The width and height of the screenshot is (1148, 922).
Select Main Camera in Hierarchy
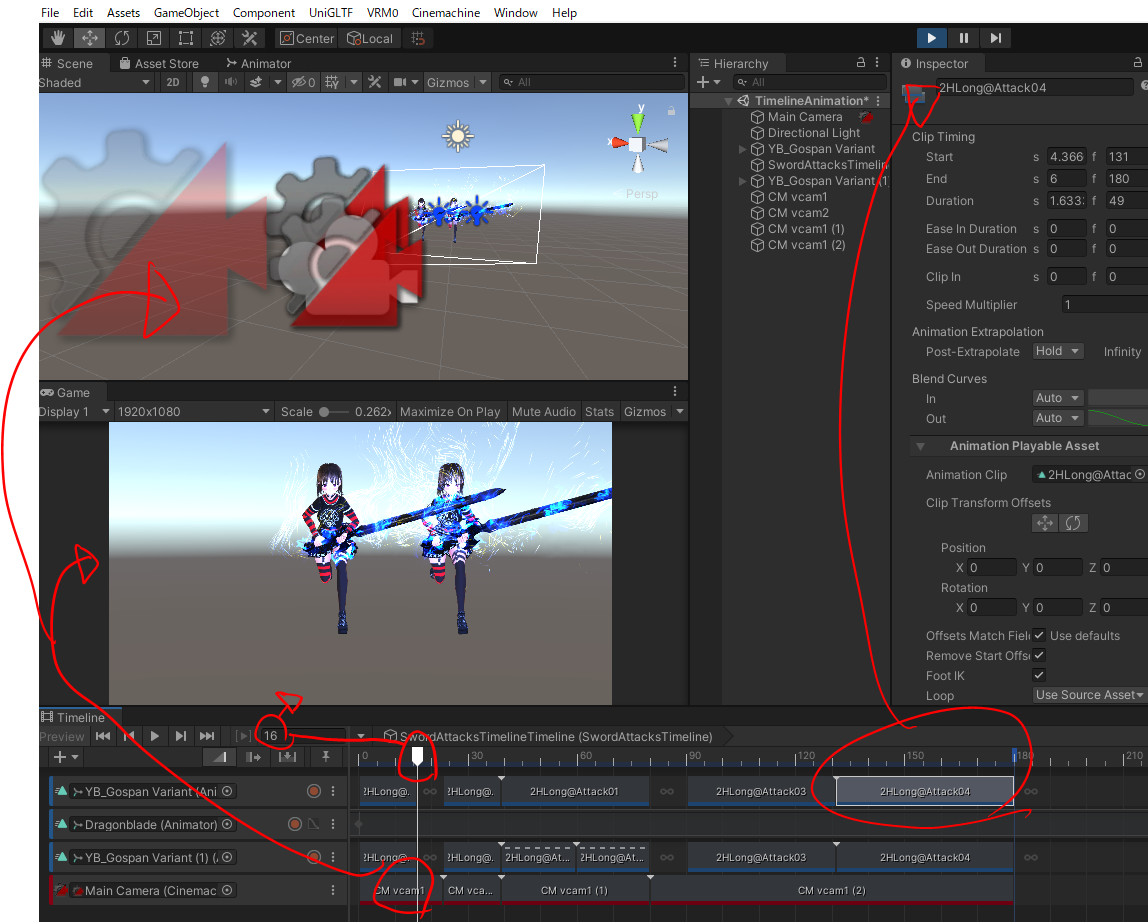[x=805, y=117]
